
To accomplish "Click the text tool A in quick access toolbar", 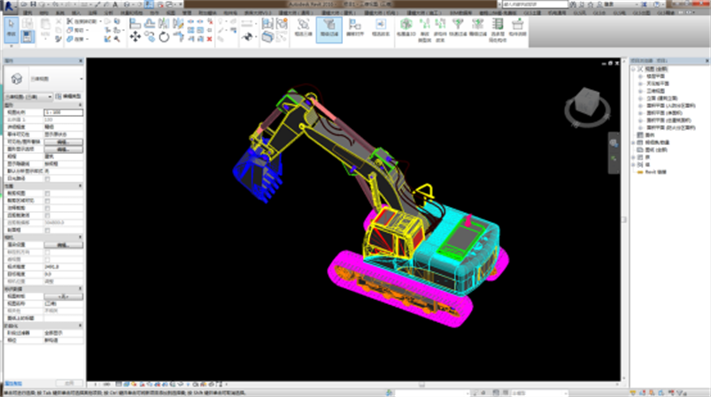I will click(x=115, y=4).
